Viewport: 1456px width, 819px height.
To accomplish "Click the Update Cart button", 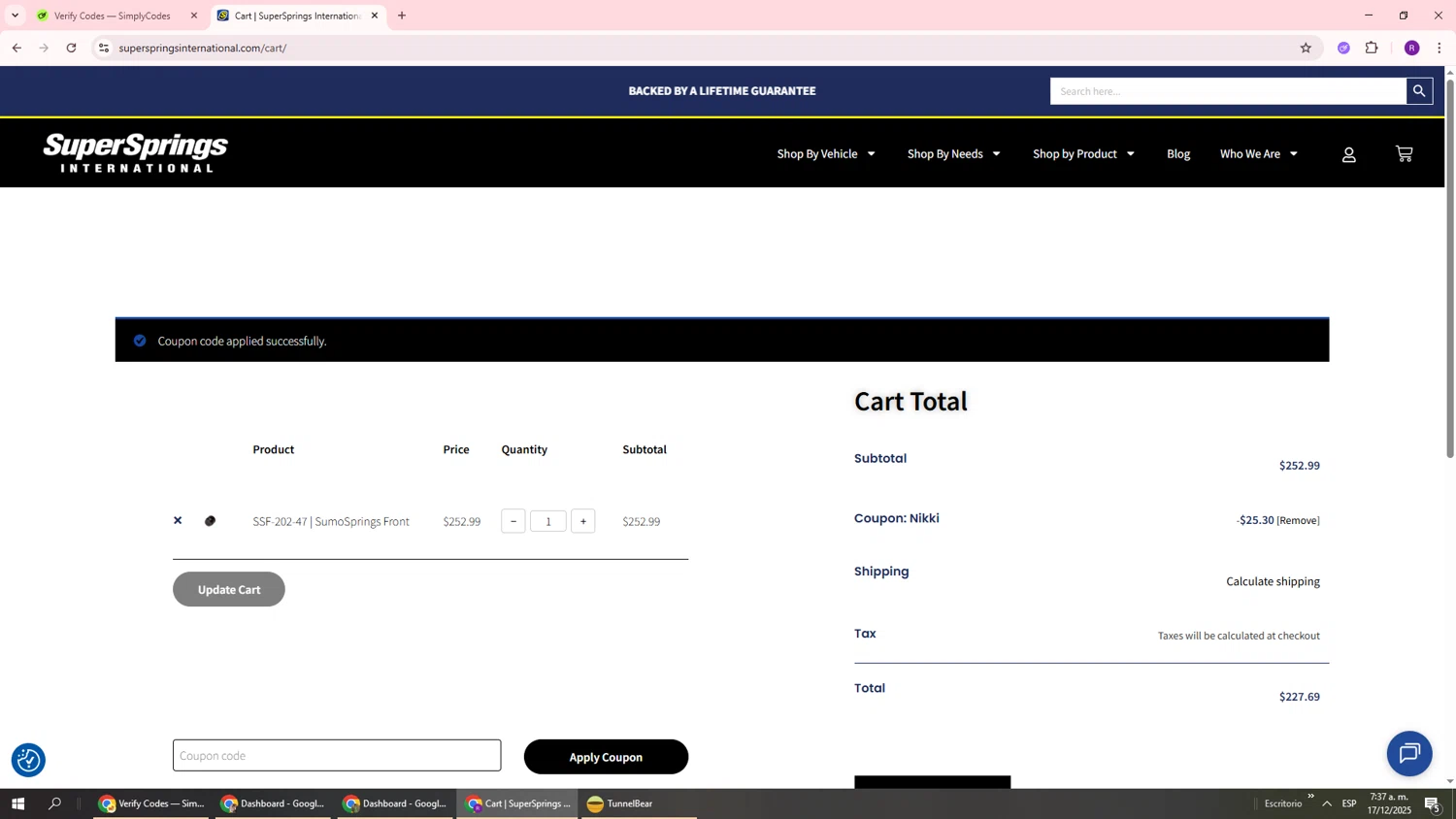I will point(229,590).
